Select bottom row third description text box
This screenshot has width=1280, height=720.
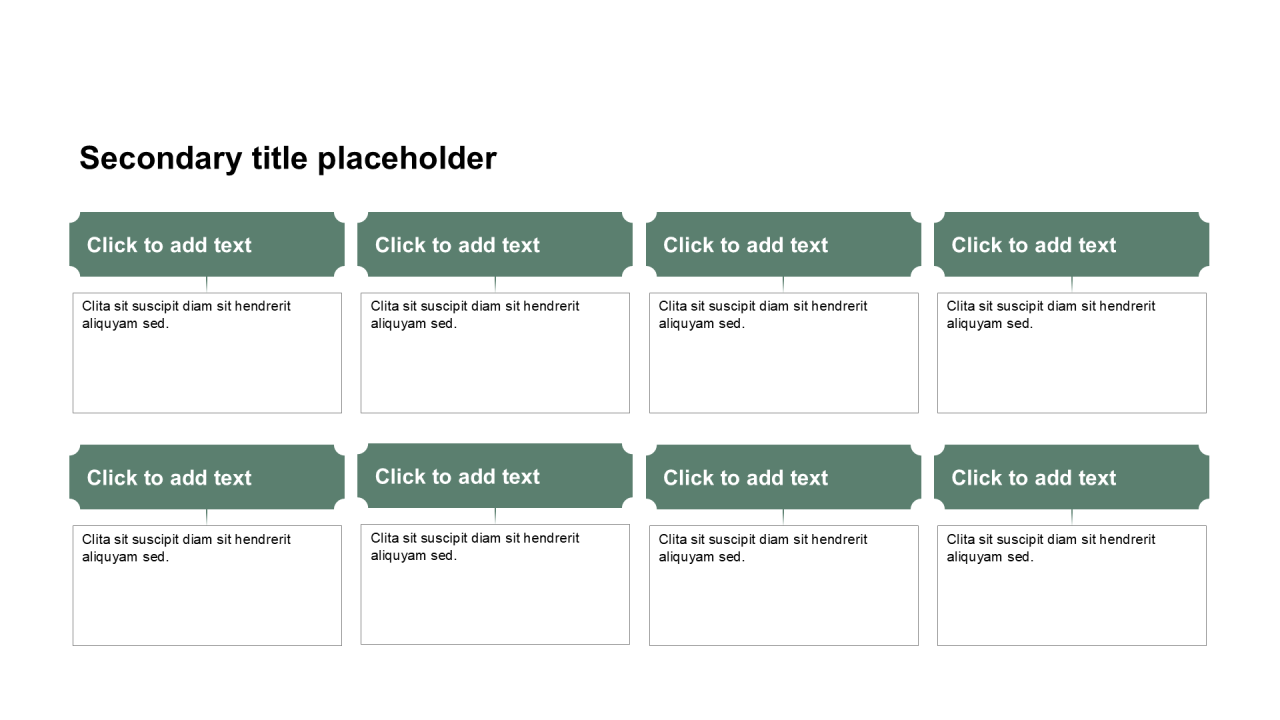click(783, 585)
